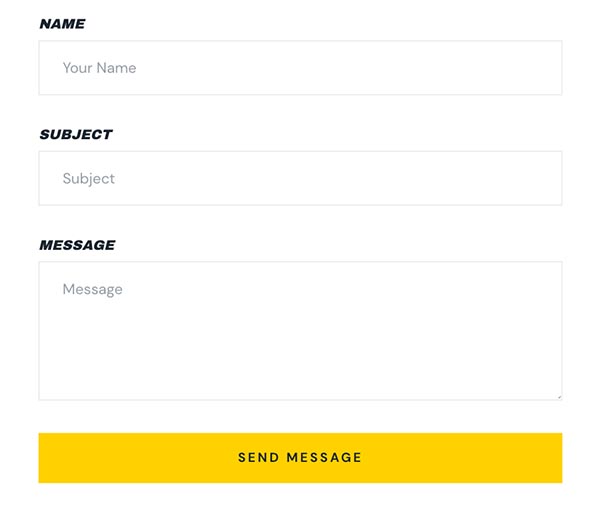
Task: Click the SUBJECT field label
Action: pyautogui.click(x=76, y=134)
